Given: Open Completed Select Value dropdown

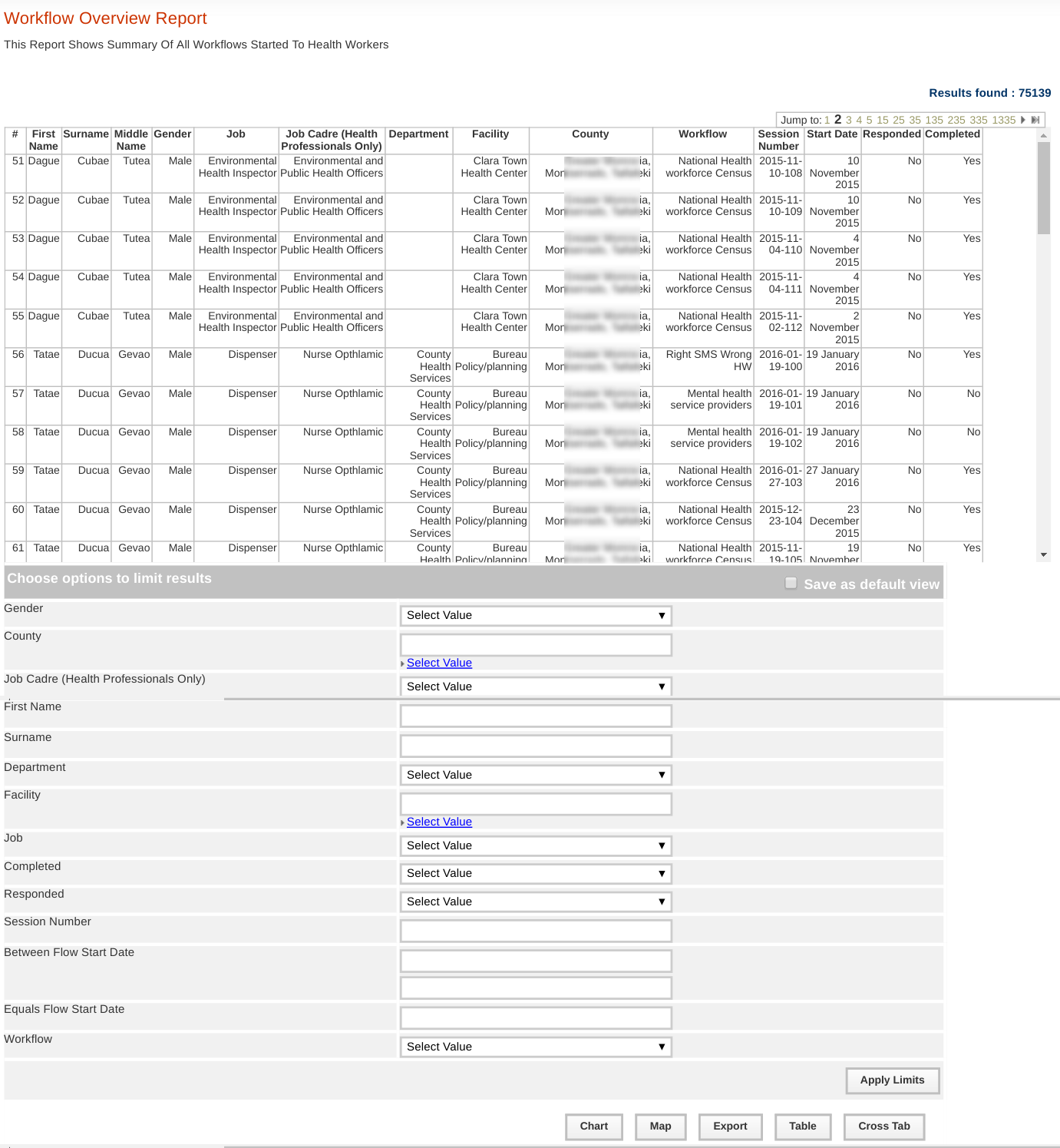Looking at the screenshot, I should point(536,874).
